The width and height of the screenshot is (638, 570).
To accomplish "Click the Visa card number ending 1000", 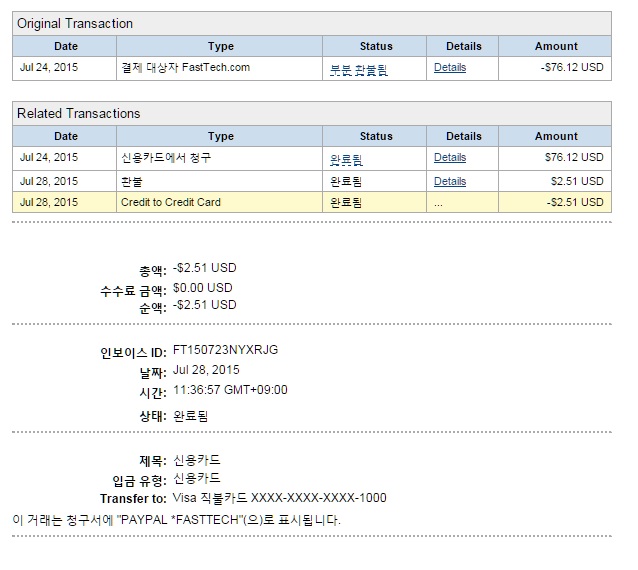I will [x=280, y=498].
